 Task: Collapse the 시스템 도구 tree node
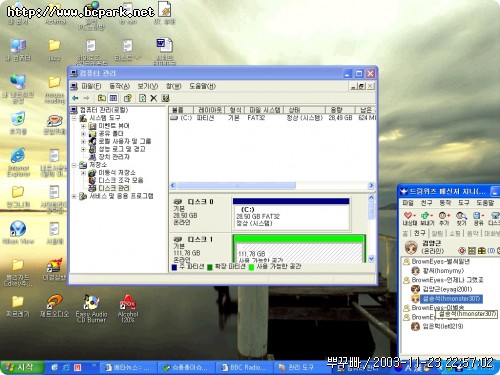74,118
